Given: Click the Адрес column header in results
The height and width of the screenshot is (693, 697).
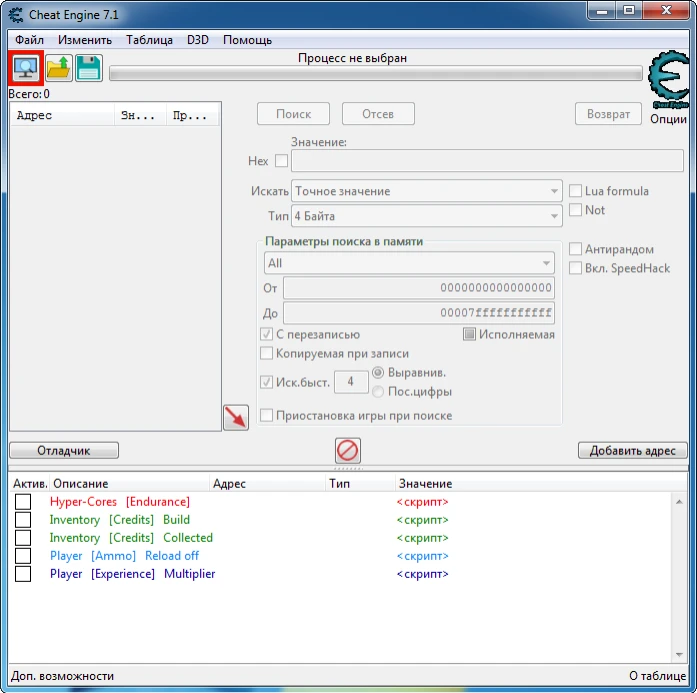Looking at the screenshot, I should (62, 115).
